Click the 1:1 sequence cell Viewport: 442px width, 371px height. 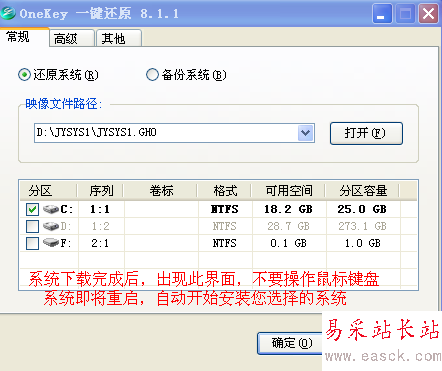coord(100,209)
